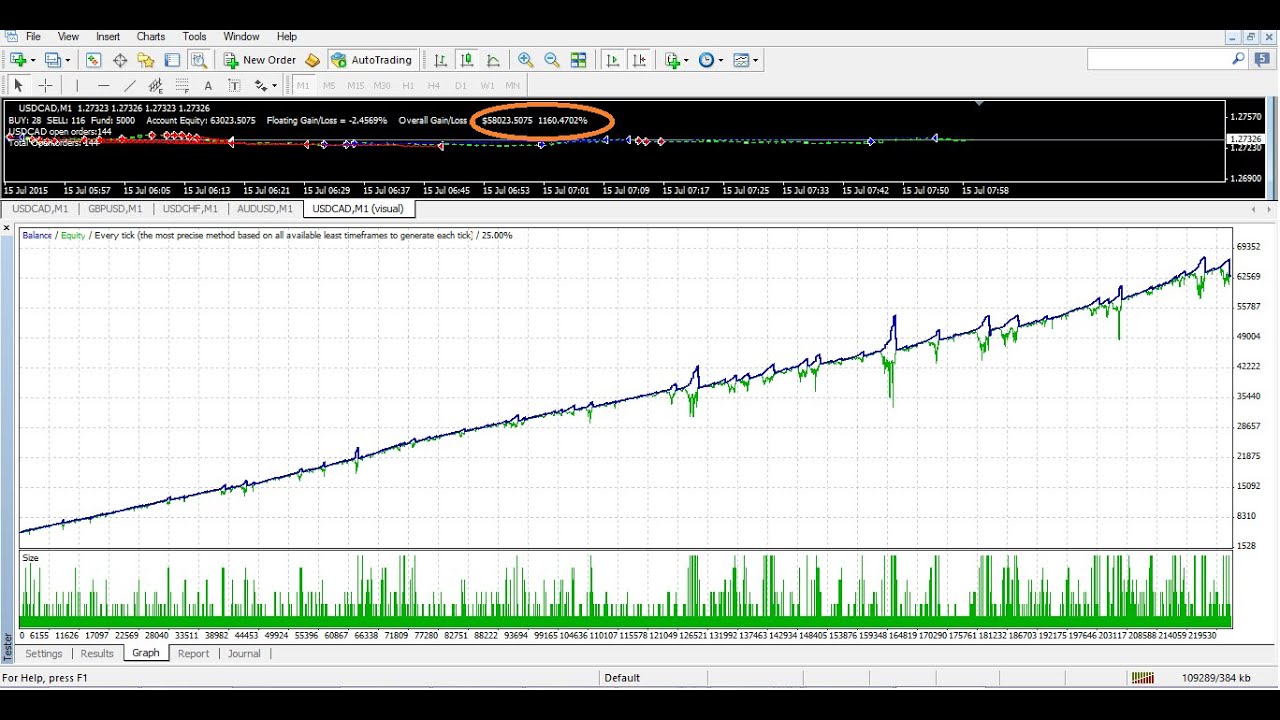Toggle the AutoTrading button

pyautogui.click(x=372, y=60)
